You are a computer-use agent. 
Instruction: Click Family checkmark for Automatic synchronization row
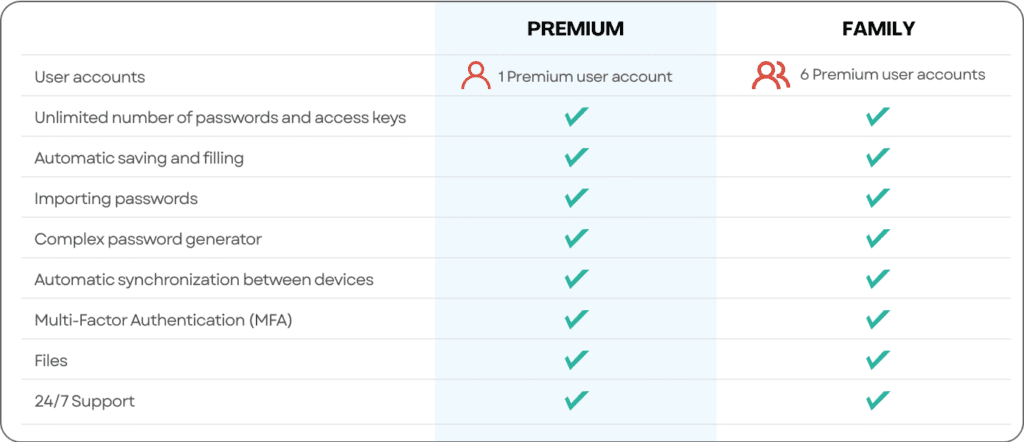(877, 279)
